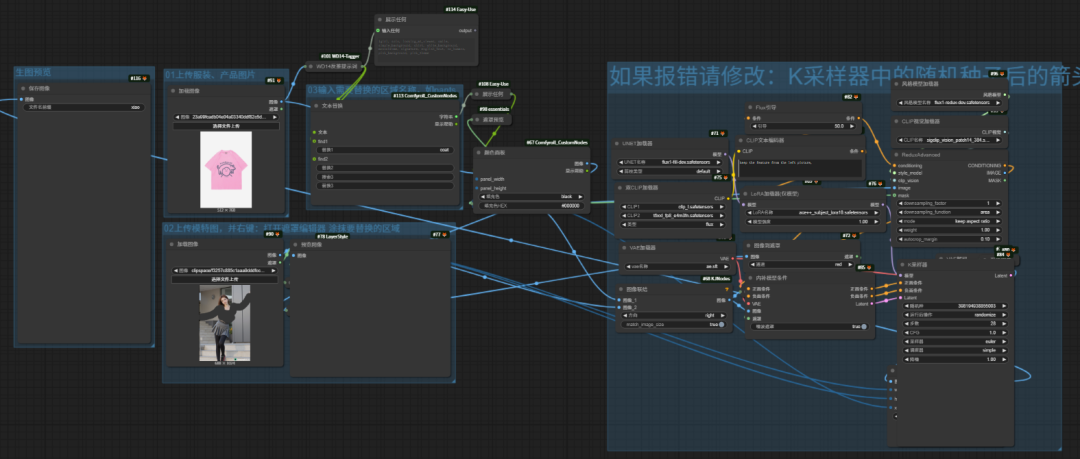The height and width of the screenshot is (459, 1080).
Task: Click the #51 fox badge on 加载图像 node
Action: point(275,81)
